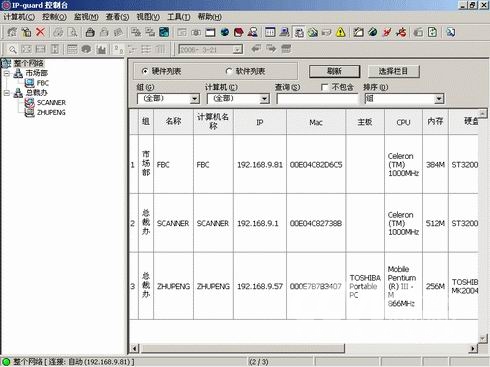490x367 pixels.
Task: Click the magnifier search icon in second toolbar
Action: (x=12, y=49)
